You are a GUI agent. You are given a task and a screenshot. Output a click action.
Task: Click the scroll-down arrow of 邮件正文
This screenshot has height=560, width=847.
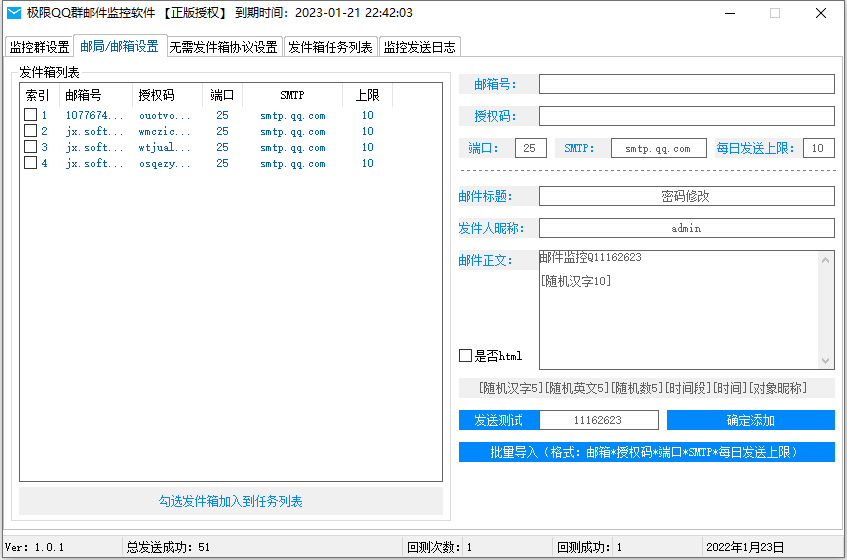tap(825, 361)
